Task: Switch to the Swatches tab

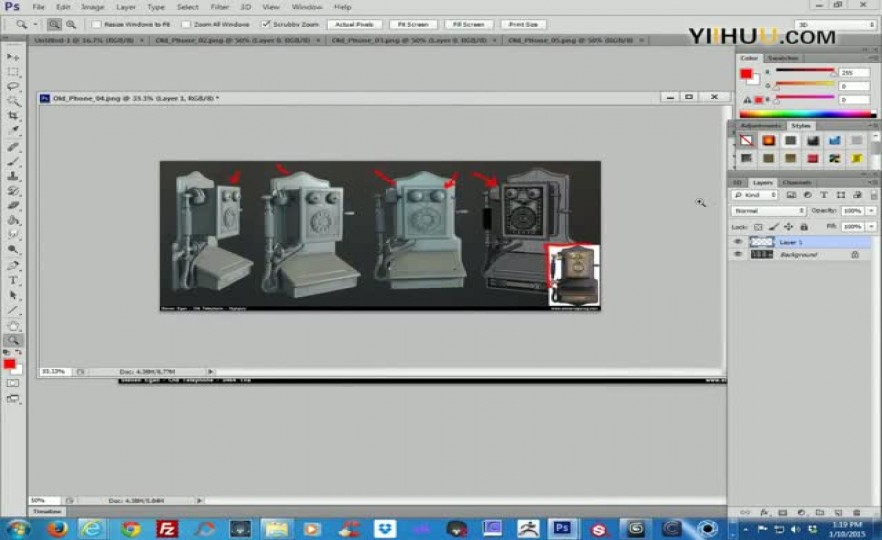Action: (783, 58)
